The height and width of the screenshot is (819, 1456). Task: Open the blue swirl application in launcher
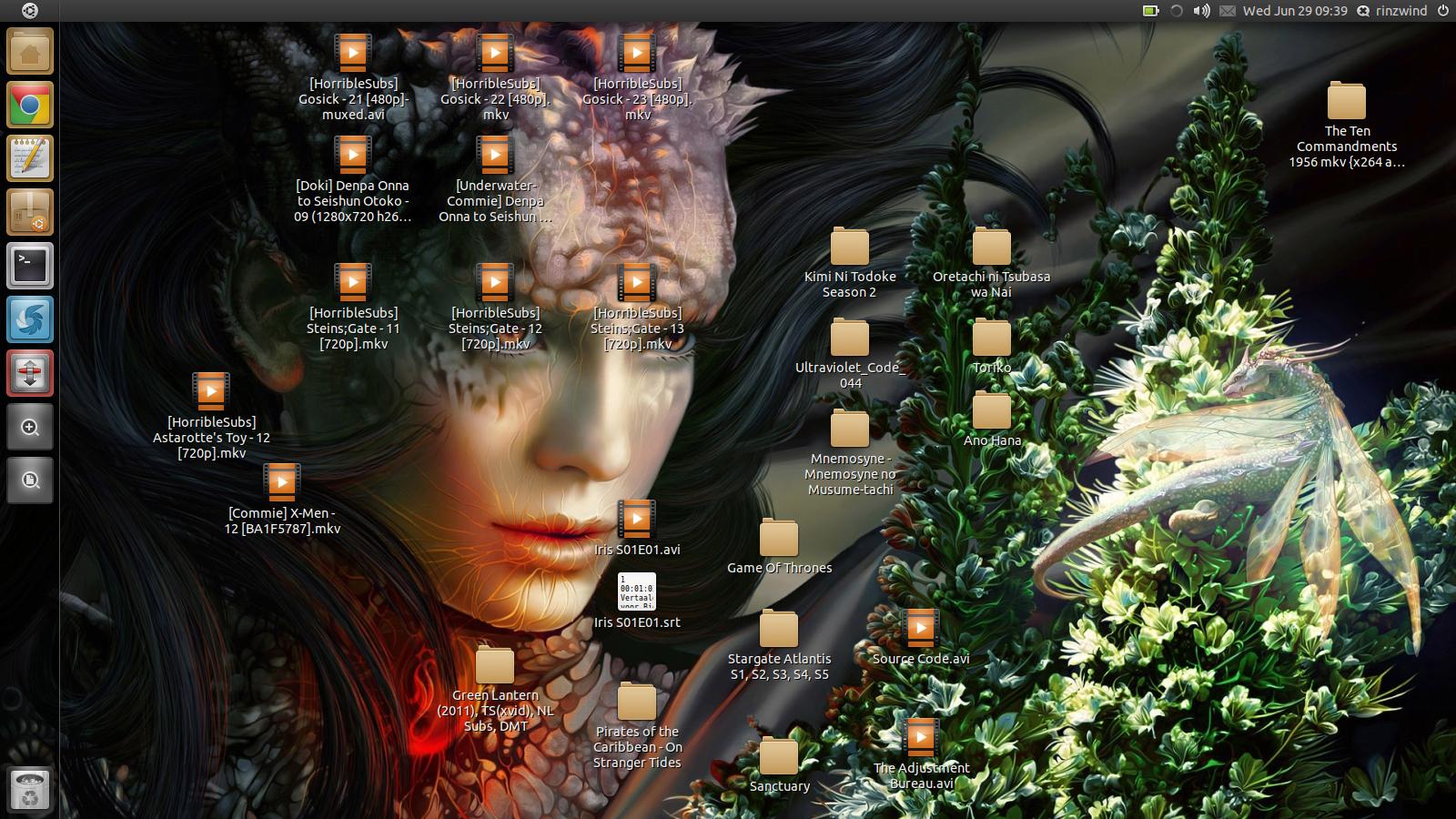click(30, 319)
